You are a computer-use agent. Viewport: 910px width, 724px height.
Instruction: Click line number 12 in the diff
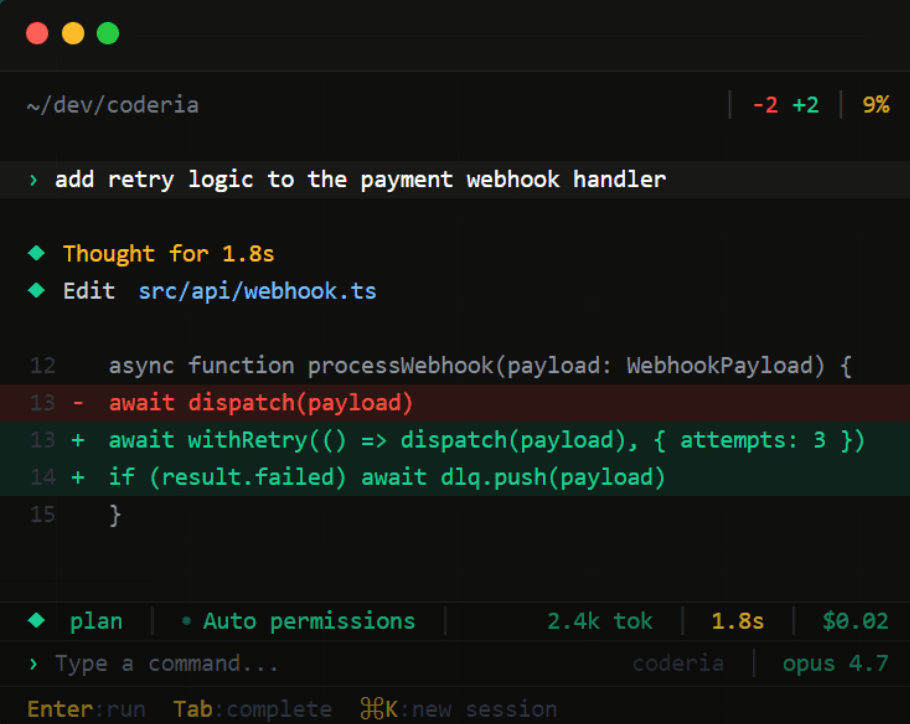click(42, 365)
